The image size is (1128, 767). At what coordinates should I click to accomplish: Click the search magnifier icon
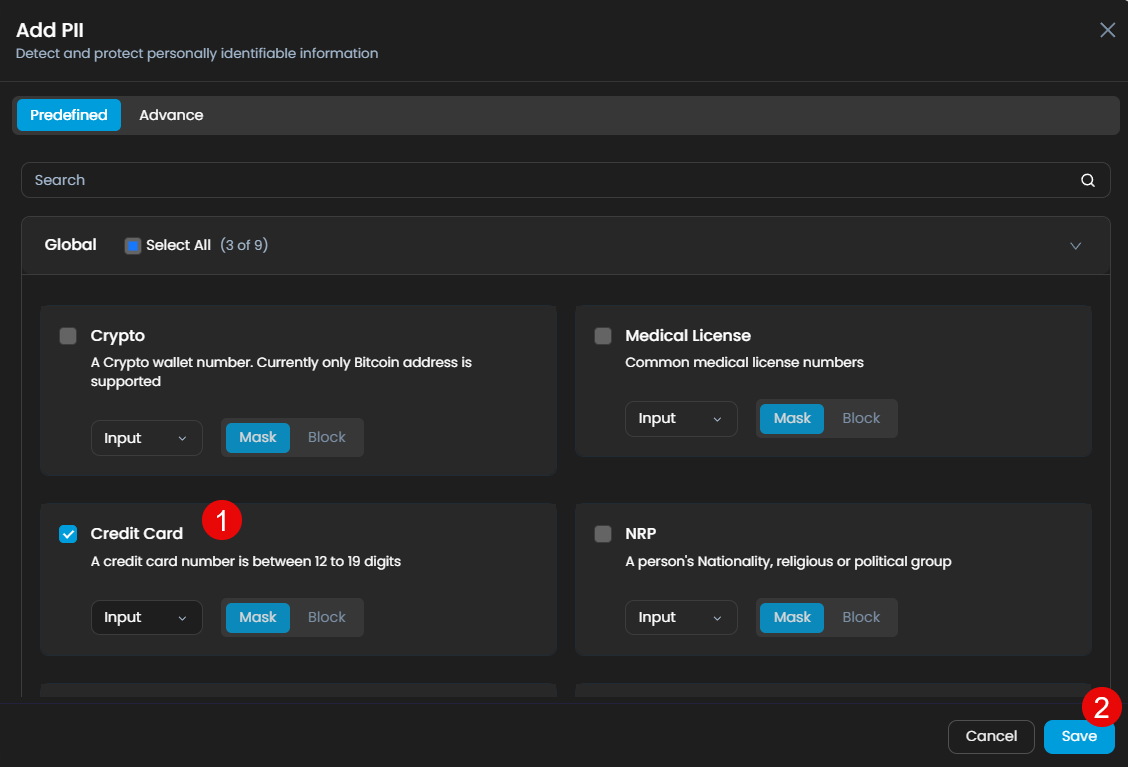(x=1087, y=181)
